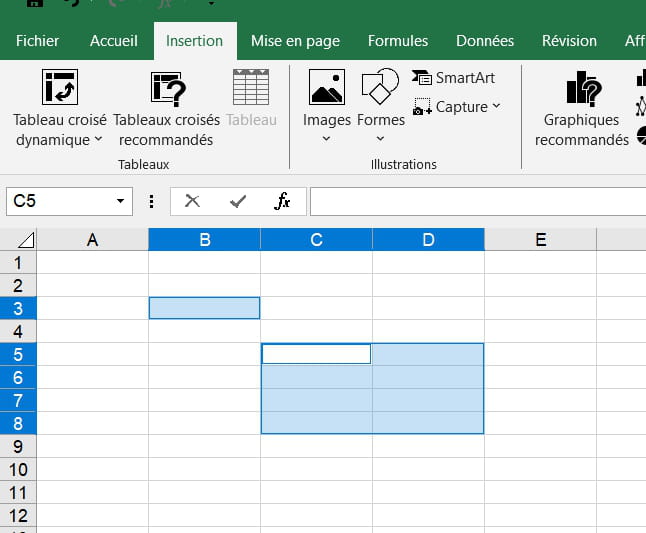Click the formula bar confirm checkmark

pos(238,201)
